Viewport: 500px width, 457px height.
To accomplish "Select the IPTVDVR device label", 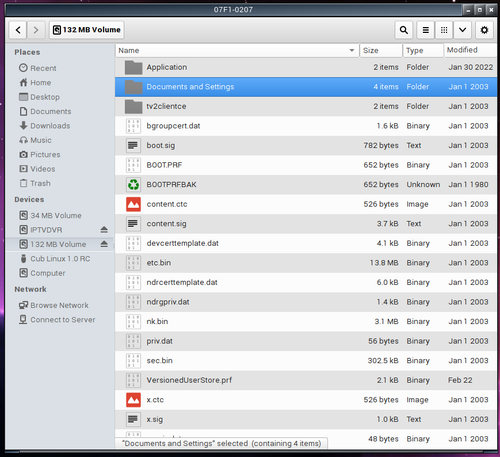I will 46,230.
